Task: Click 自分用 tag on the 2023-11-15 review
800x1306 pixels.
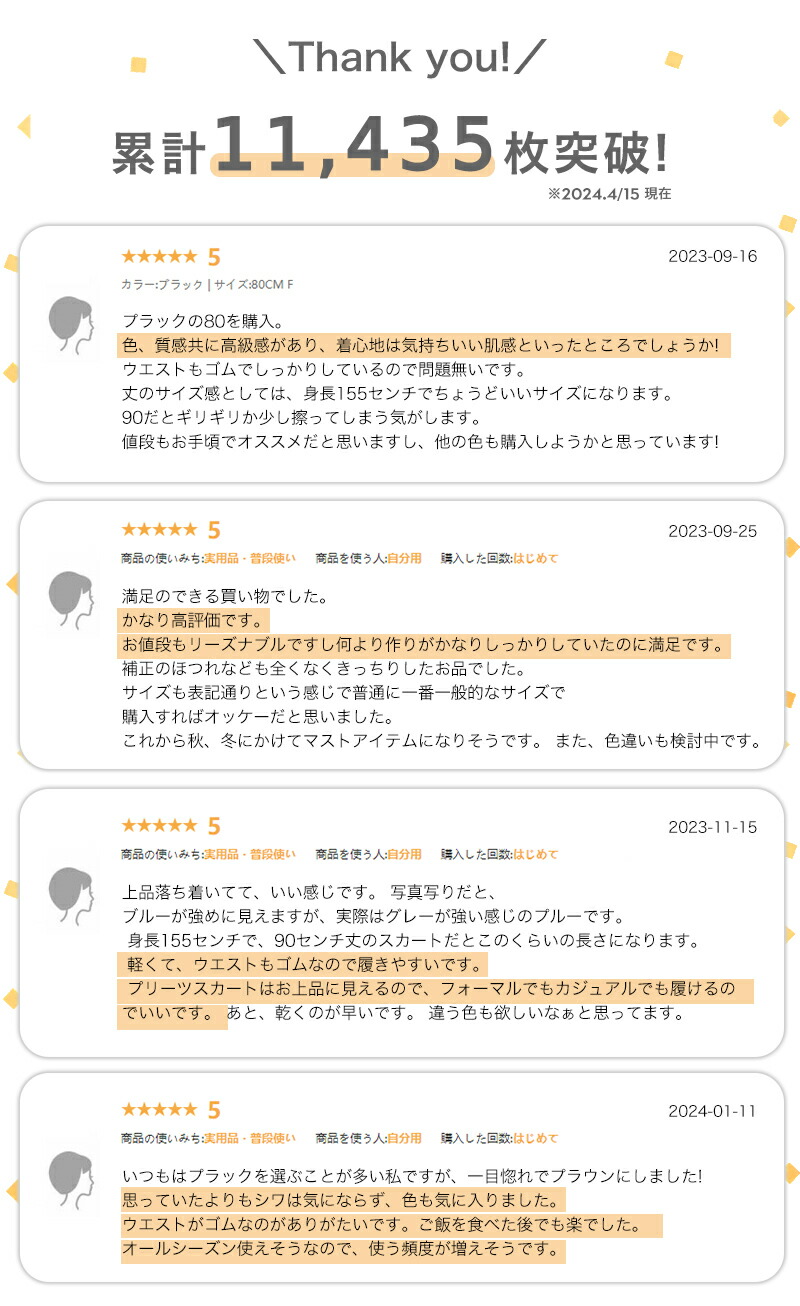Action: [404, 854]
